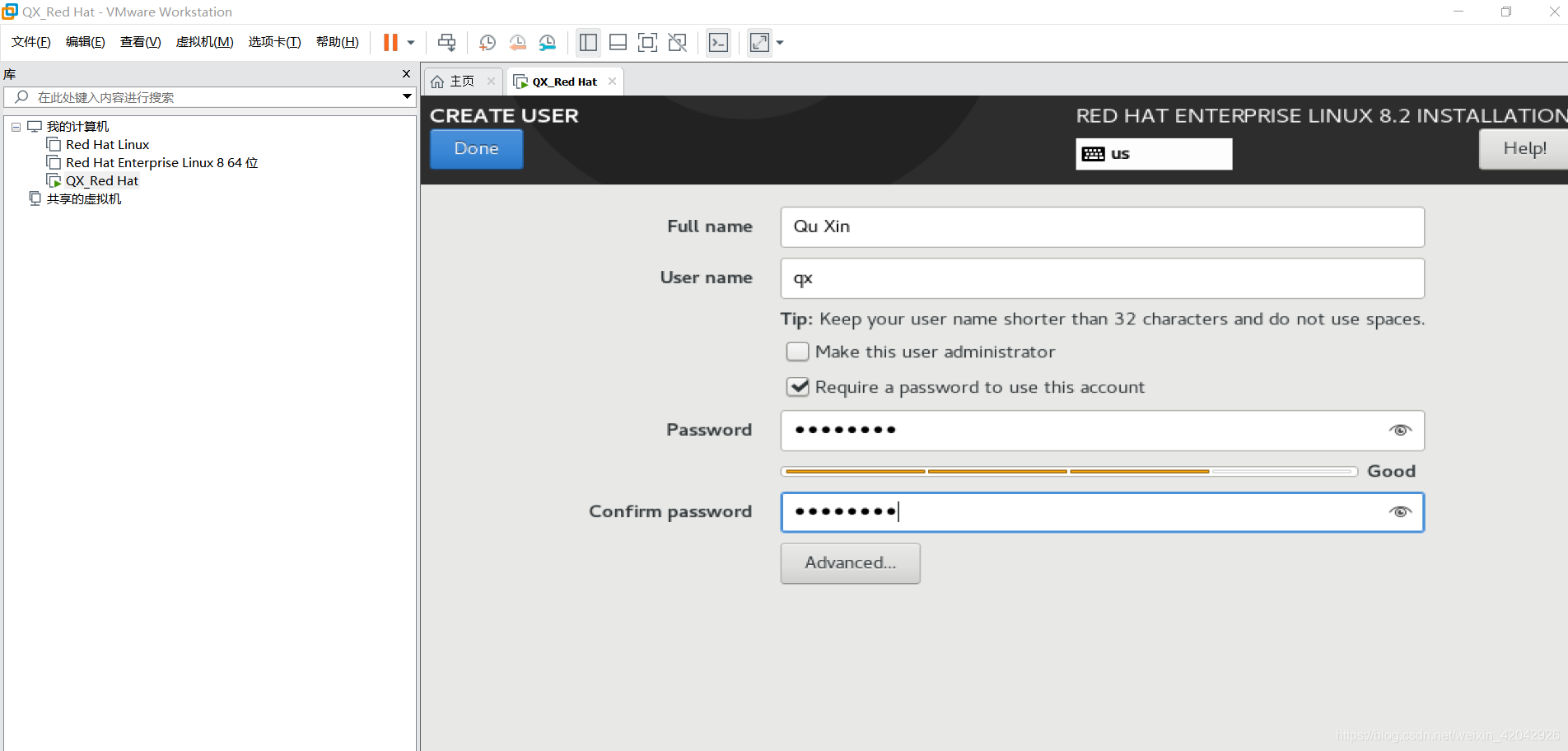Click the Full name input field
The height and width of the screenshot is (751, 1568).
click(x=1102, y=227)
